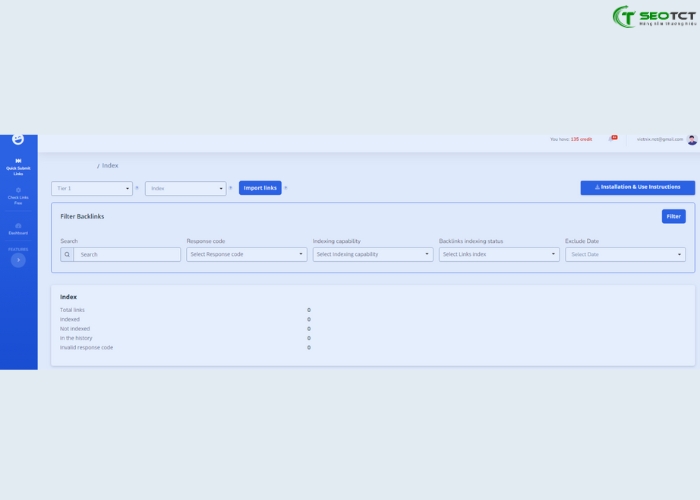
Task: Click the user avatar picture
Action: pos(692,140)
